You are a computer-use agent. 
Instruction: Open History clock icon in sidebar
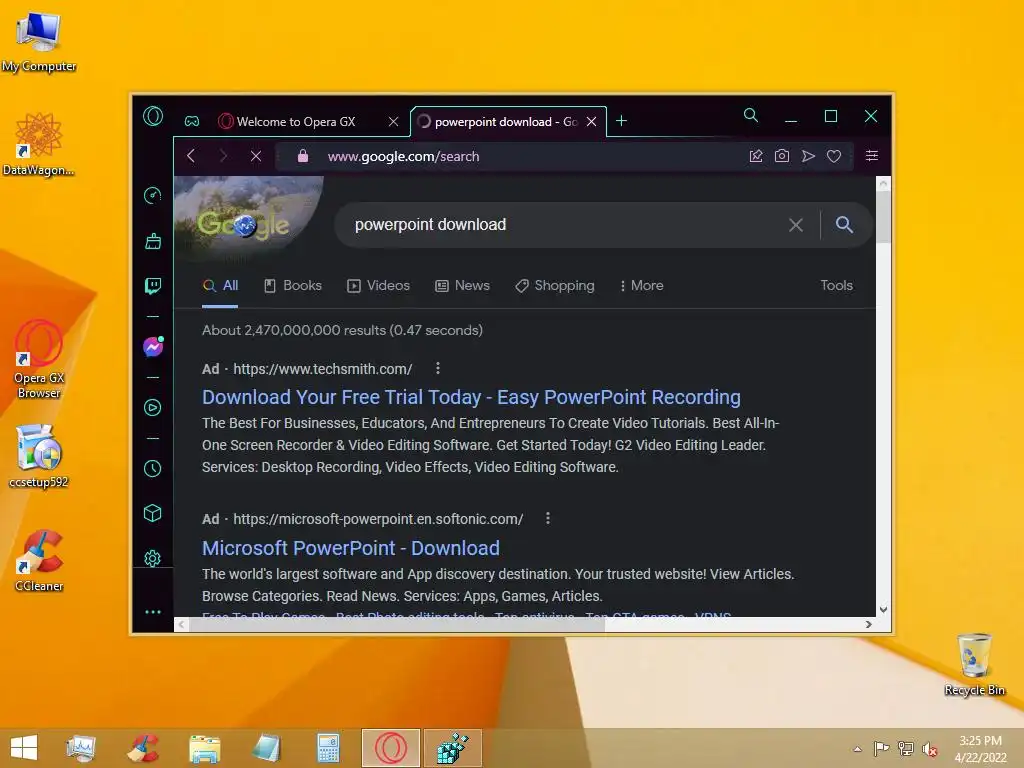[x=153, y=468]
